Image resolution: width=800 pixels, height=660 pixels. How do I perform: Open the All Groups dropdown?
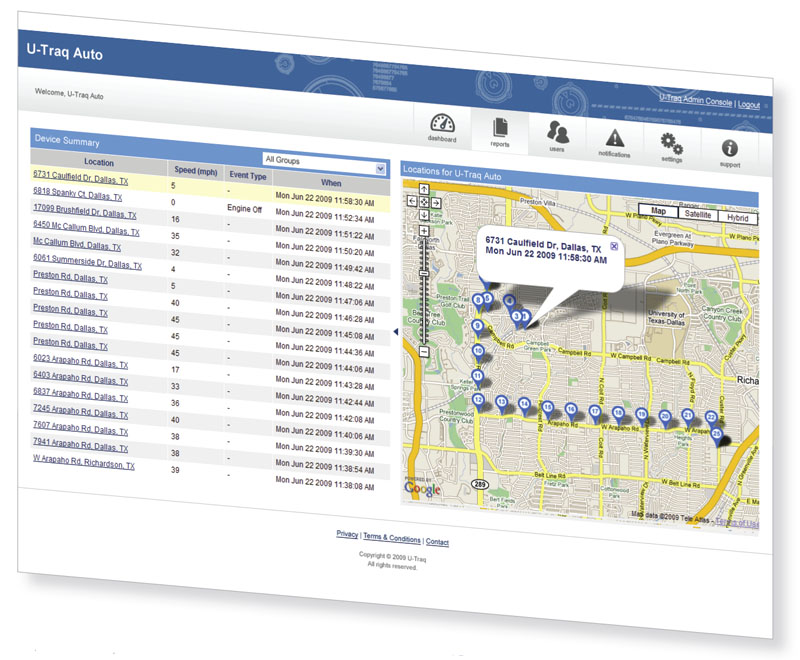point(324,164)
